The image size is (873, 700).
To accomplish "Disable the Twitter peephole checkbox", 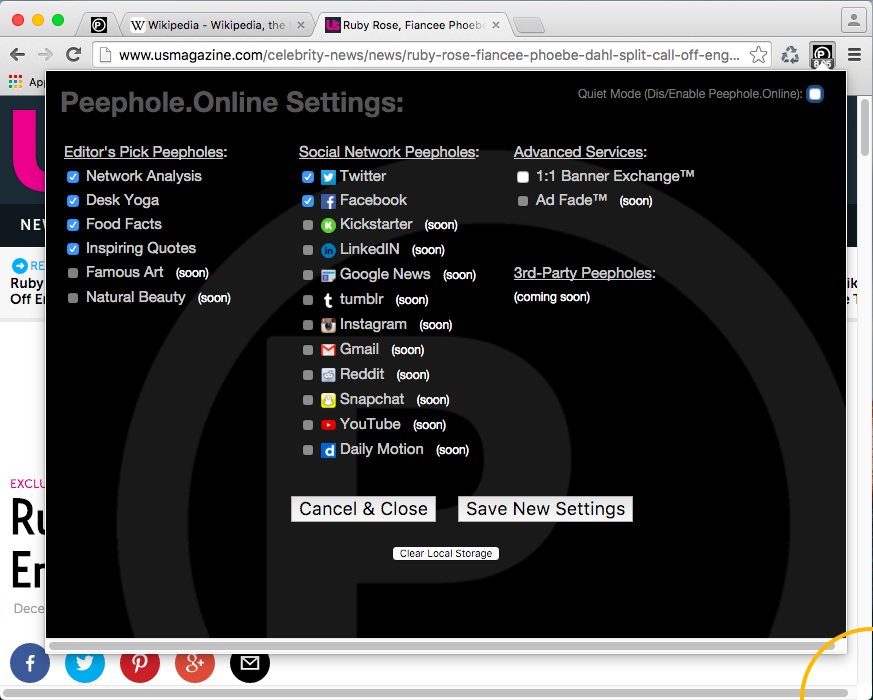I will [x=308, y=177].
